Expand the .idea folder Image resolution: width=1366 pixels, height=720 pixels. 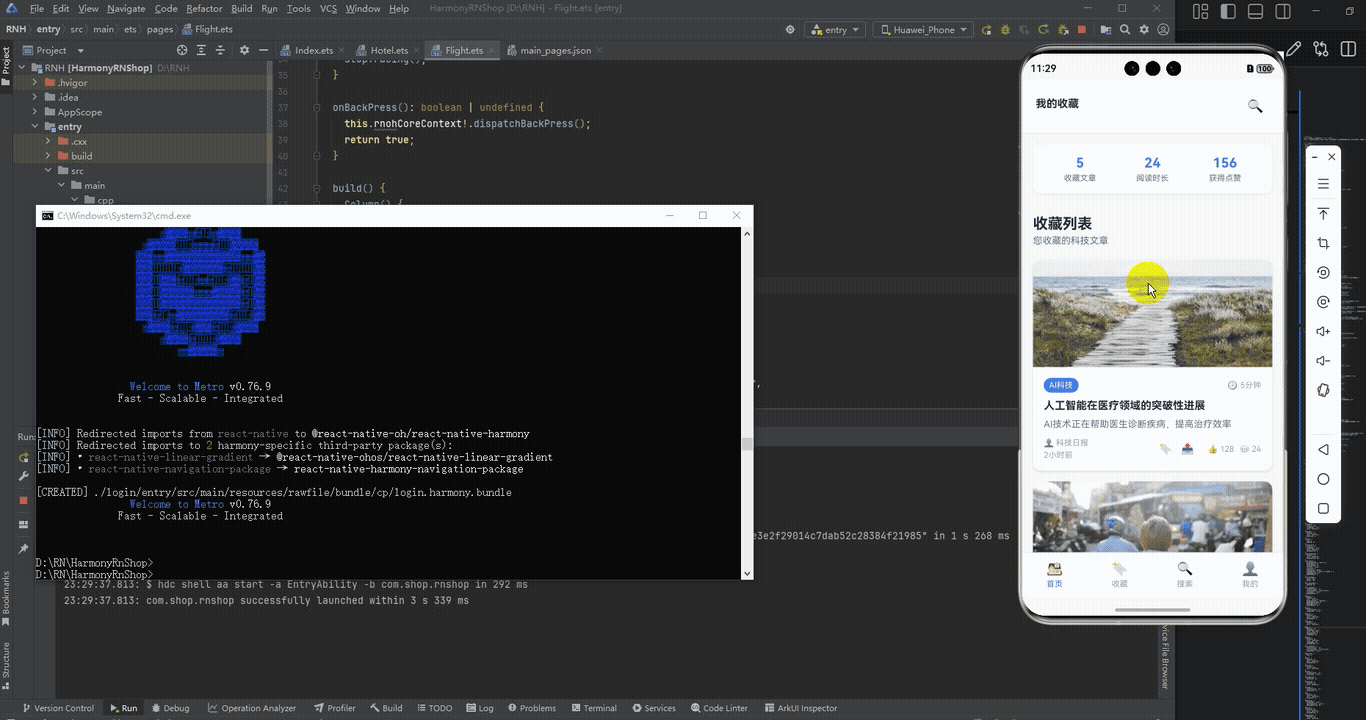point(35,98)
